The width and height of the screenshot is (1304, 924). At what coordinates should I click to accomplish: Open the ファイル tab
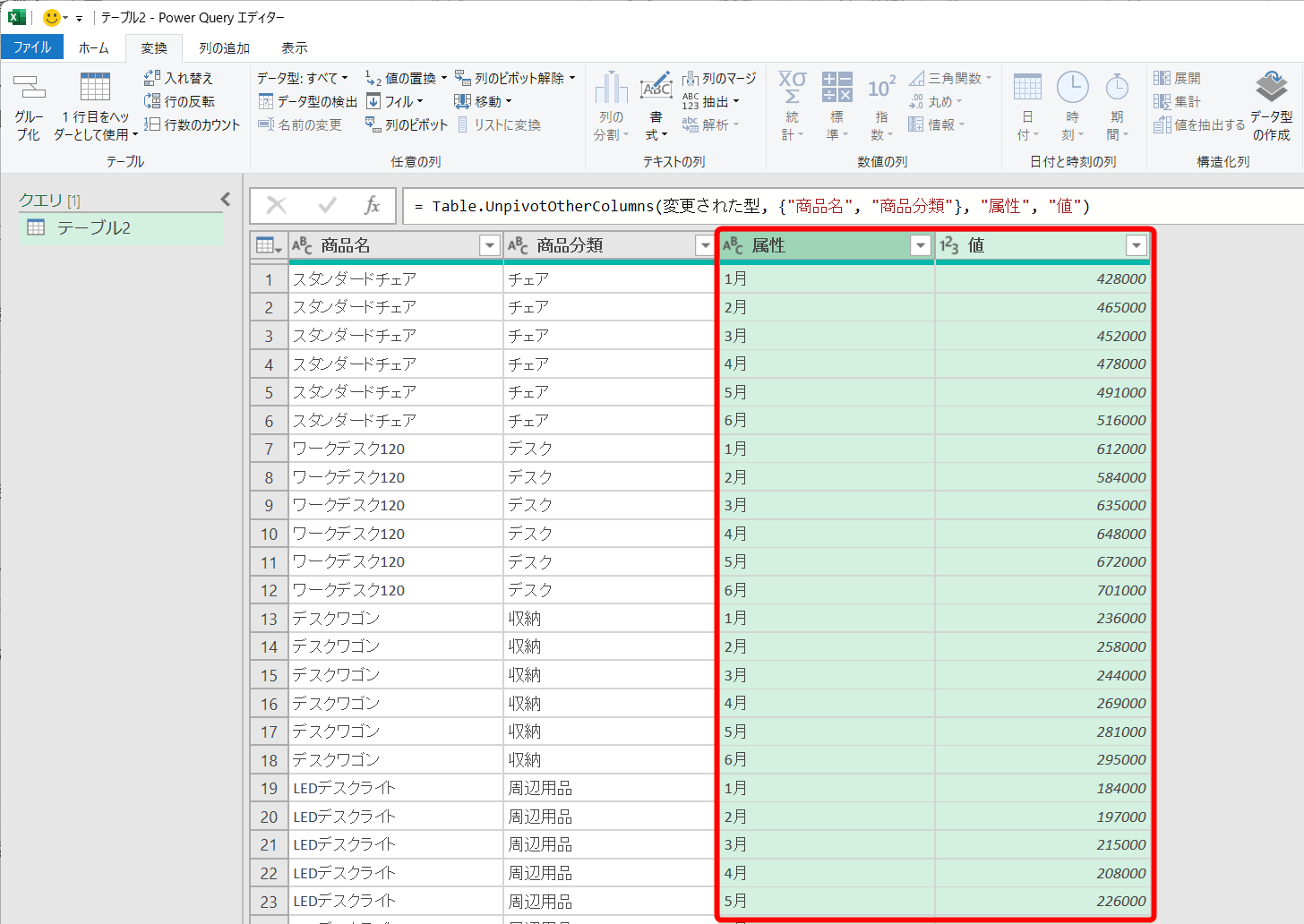[32, 47]
